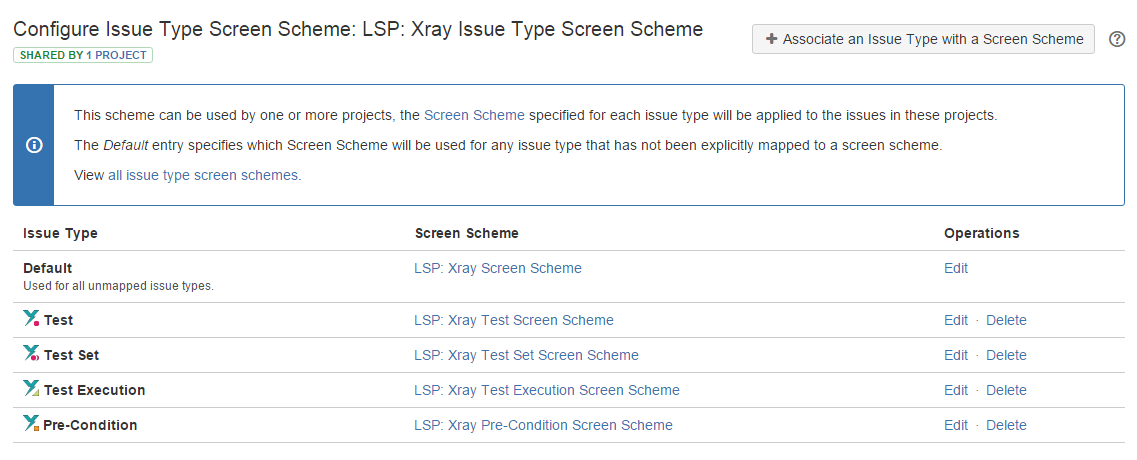Click the Test Set issue type icon
Image resolution: width=1137 pixels, height=460 pixels.
pyautogui.click(x=31, y=353)
